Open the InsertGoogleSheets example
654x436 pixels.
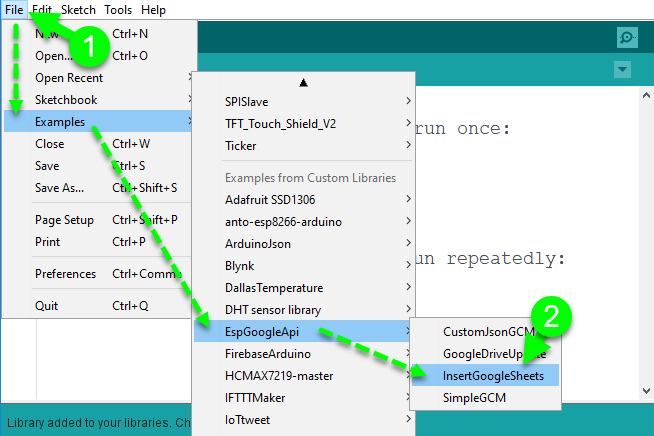pyautogui.click(x=485, y=376)
